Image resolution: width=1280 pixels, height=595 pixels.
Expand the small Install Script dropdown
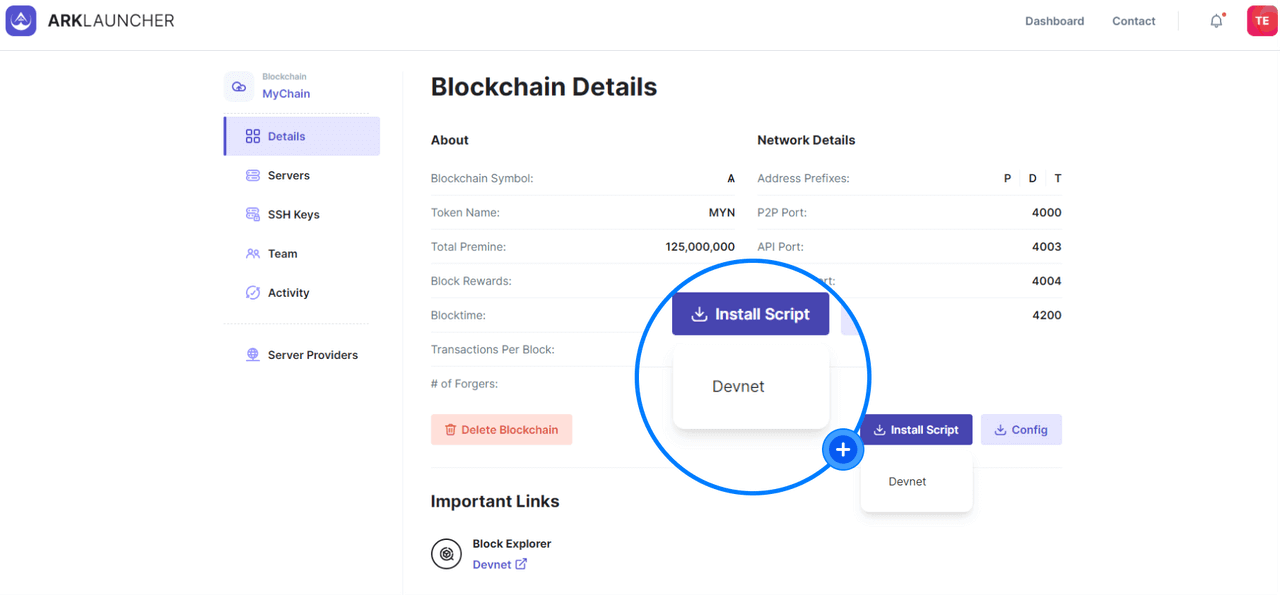pos(915,430)
